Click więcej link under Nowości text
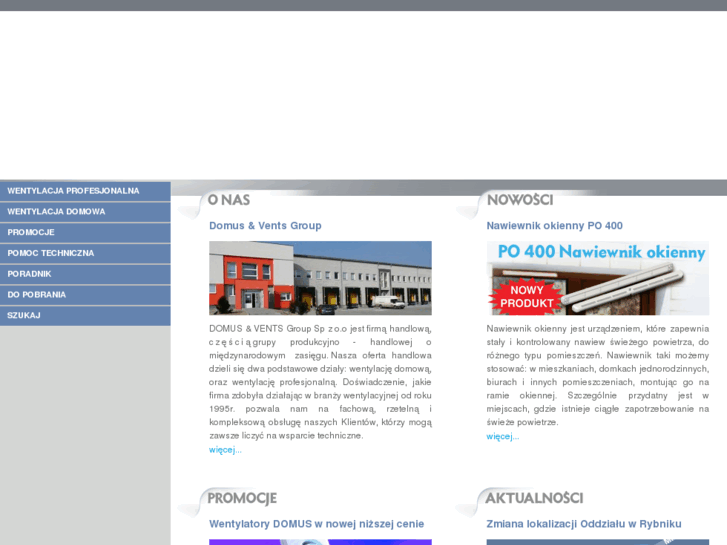 (x=503, y=436)
